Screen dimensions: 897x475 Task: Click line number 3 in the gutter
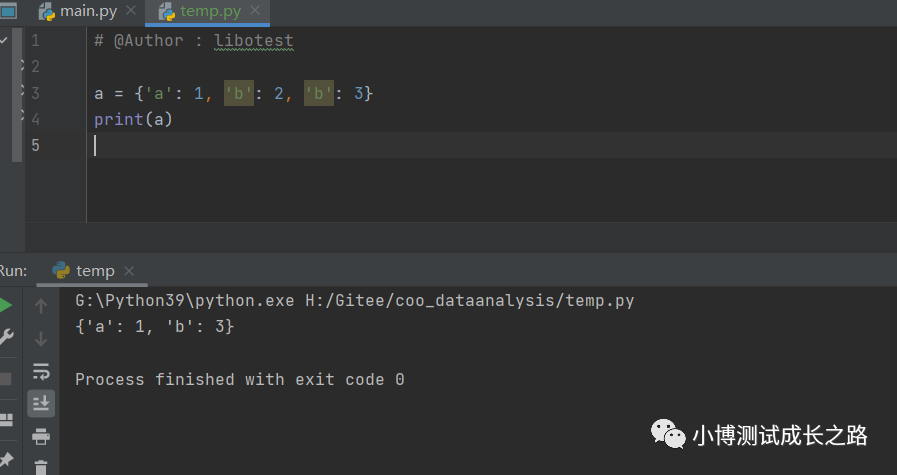[35, 93]
